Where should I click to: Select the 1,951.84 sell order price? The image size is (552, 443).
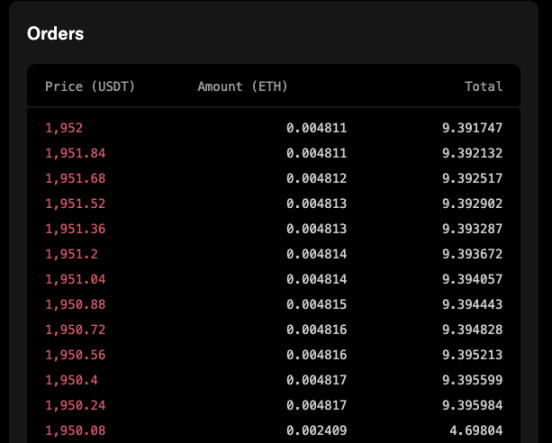75,153
